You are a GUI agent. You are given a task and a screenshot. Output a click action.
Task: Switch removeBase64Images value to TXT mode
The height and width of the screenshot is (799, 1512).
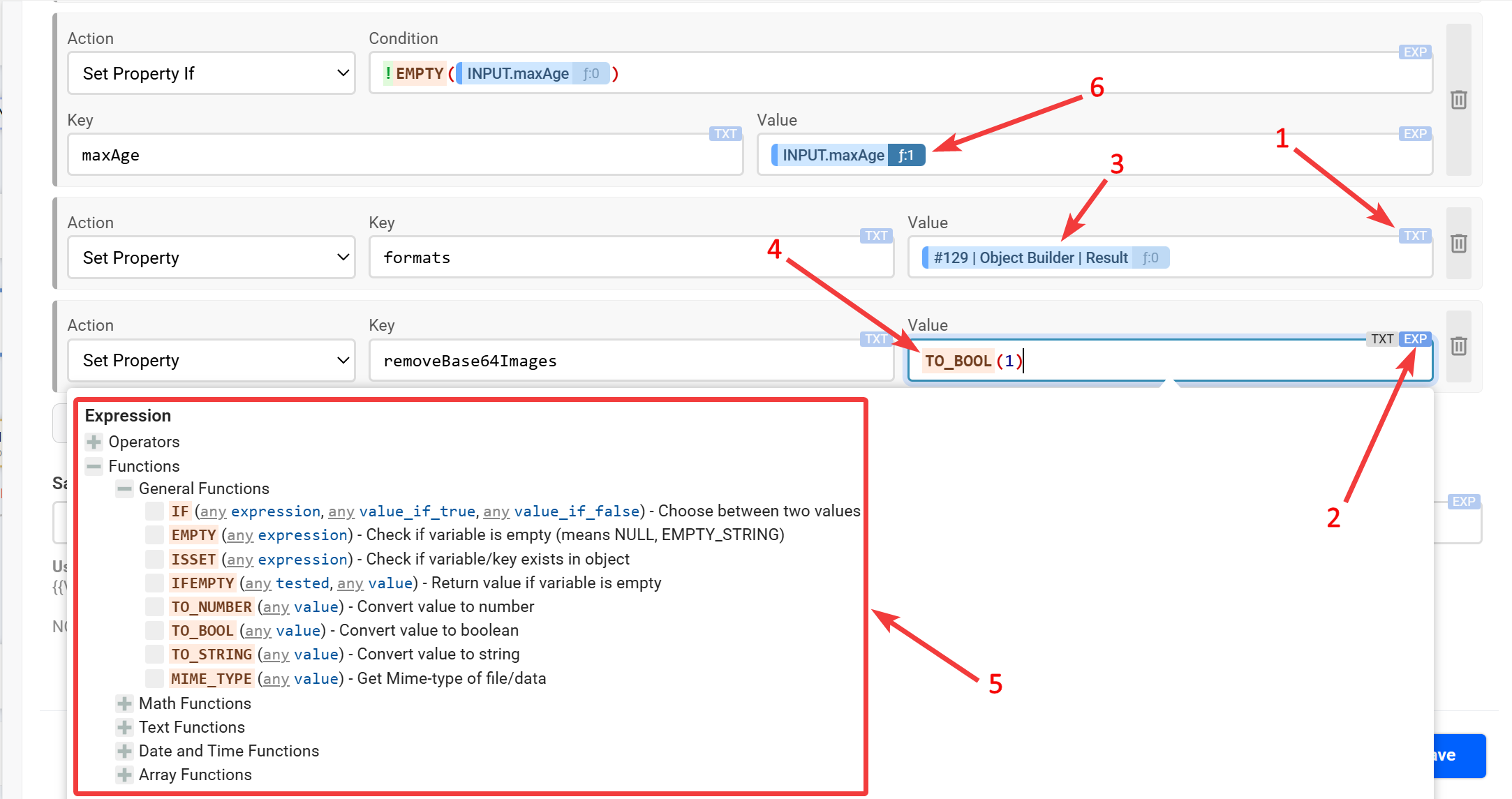(x=1381, y=339)
